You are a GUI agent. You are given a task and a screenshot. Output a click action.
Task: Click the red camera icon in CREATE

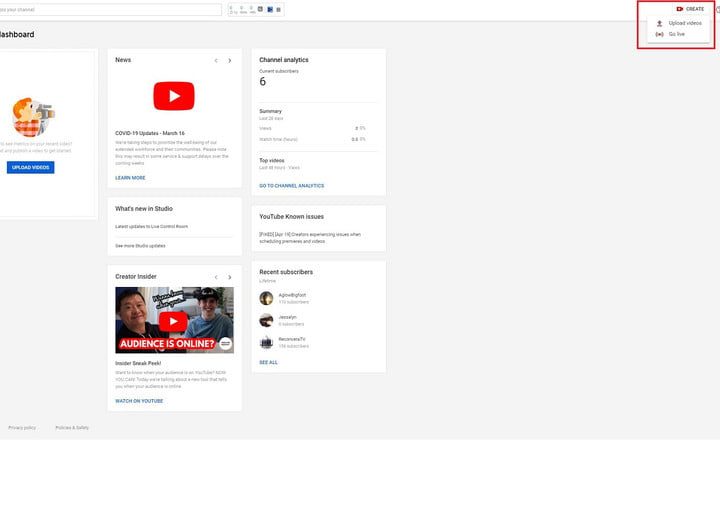coord(680,9)
